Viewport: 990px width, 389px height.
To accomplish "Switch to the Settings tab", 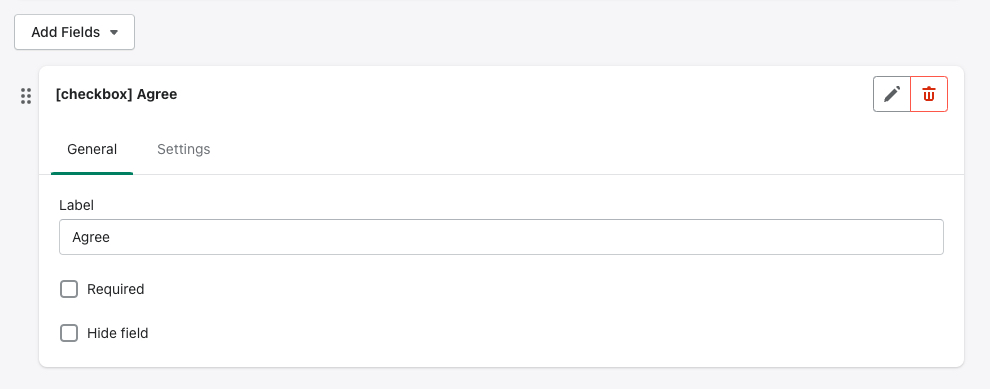I will click(x=184, y=150).
